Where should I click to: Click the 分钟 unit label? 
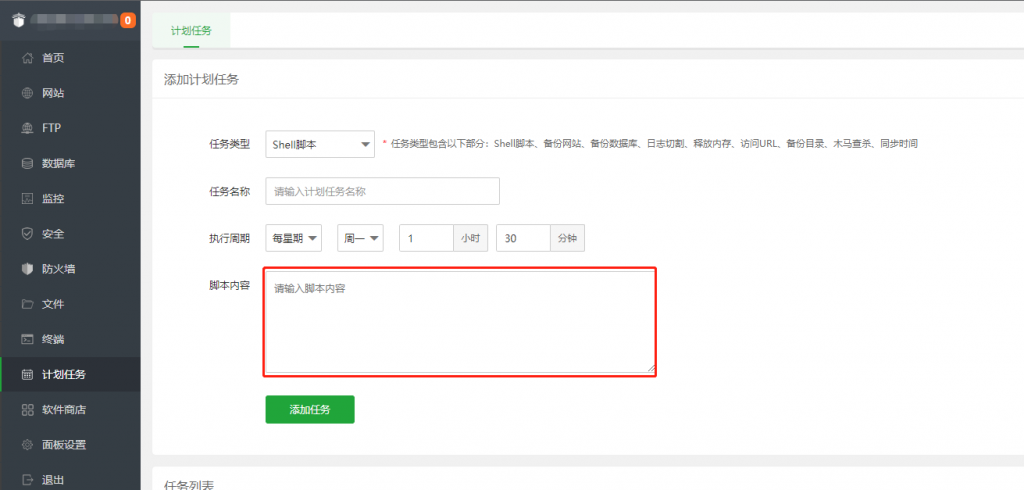(x=568, y=238)
